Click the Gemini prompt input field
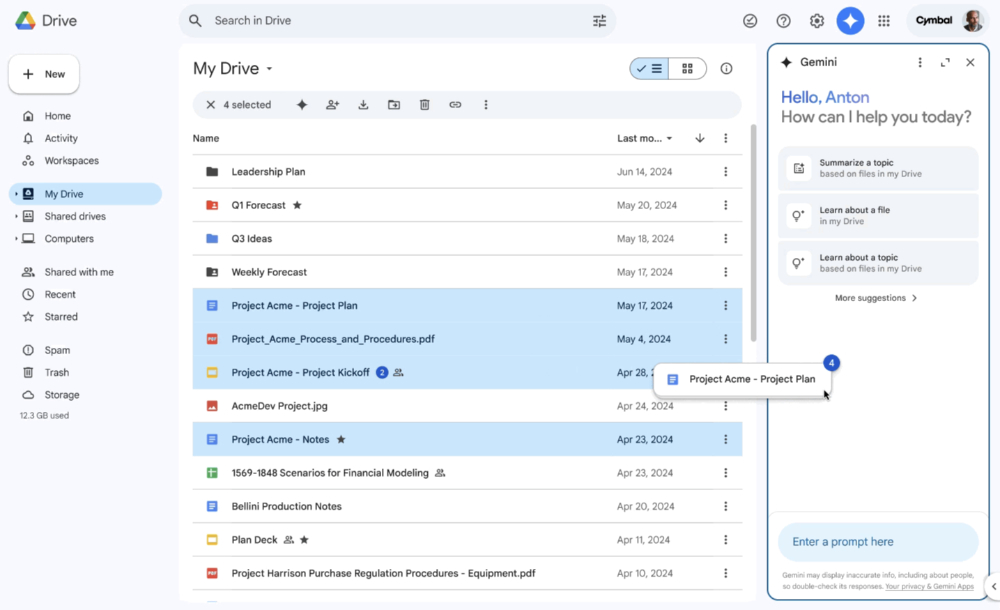1000x610 pixels. coord(878,542)
